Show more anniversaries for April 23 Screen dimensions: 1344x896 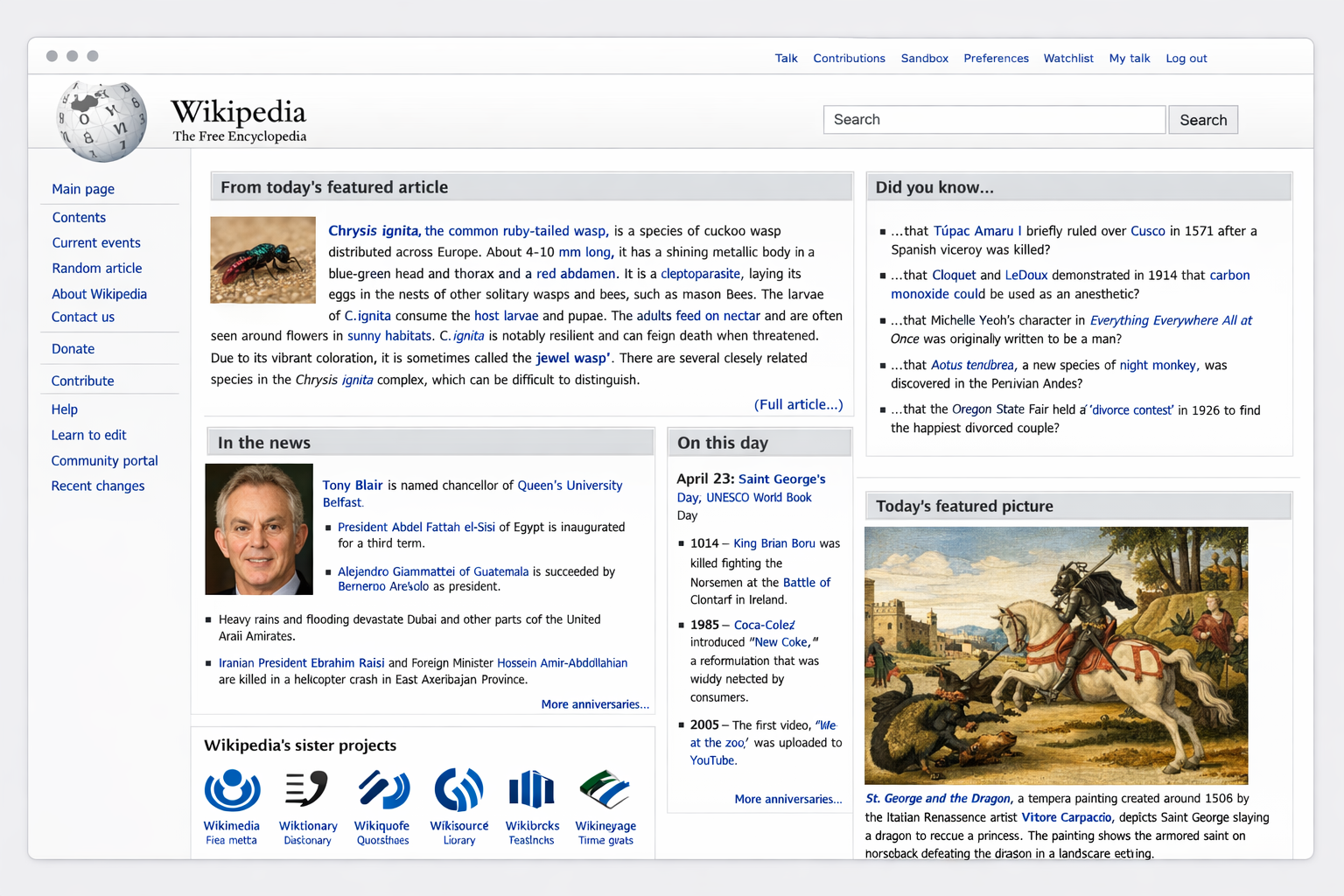(787, 799)
